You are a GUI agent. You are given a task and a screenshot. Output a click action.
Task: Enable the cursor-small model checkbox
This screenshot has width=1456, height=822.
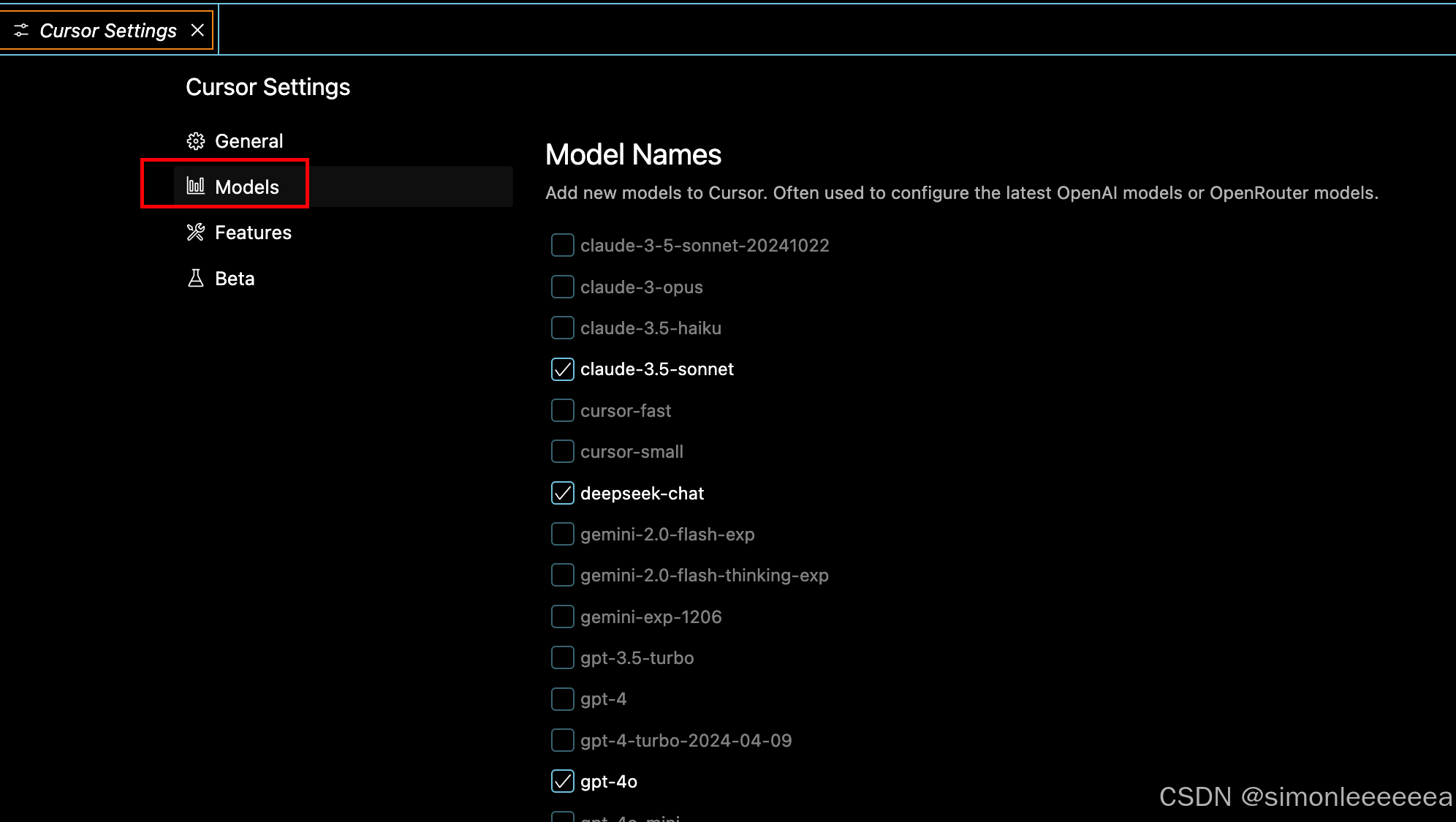pos(562,452)
